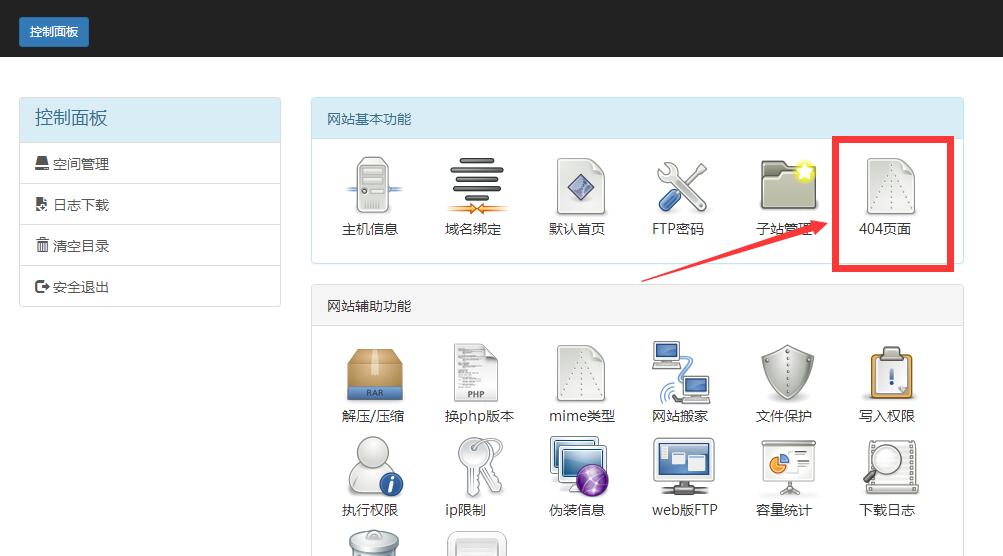The height and width of the screenshot is (556, 1003).
Task: Click the mime类型 text label
Action: [x=581, y=416]
